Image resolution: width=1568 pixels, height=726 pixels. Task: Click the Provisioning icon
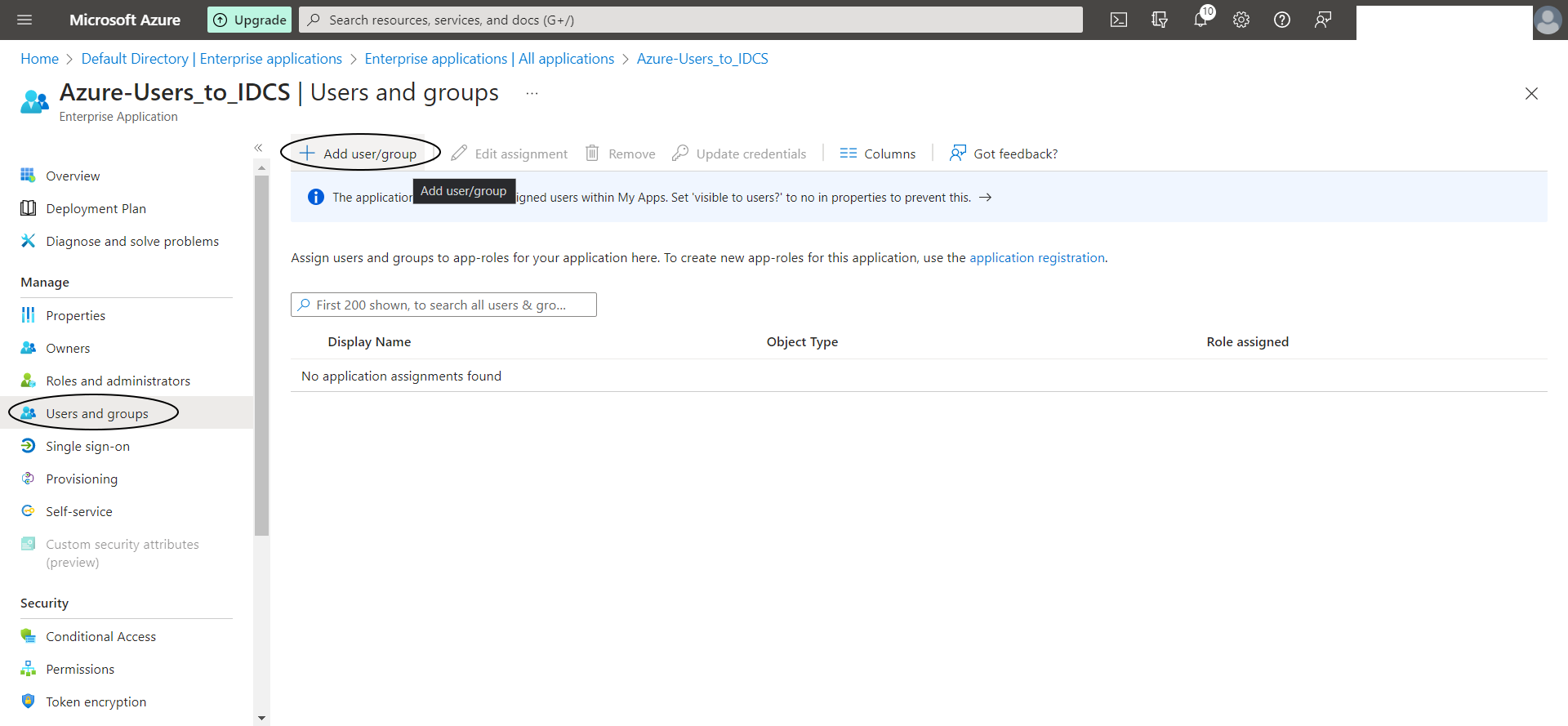coord(28,479)
